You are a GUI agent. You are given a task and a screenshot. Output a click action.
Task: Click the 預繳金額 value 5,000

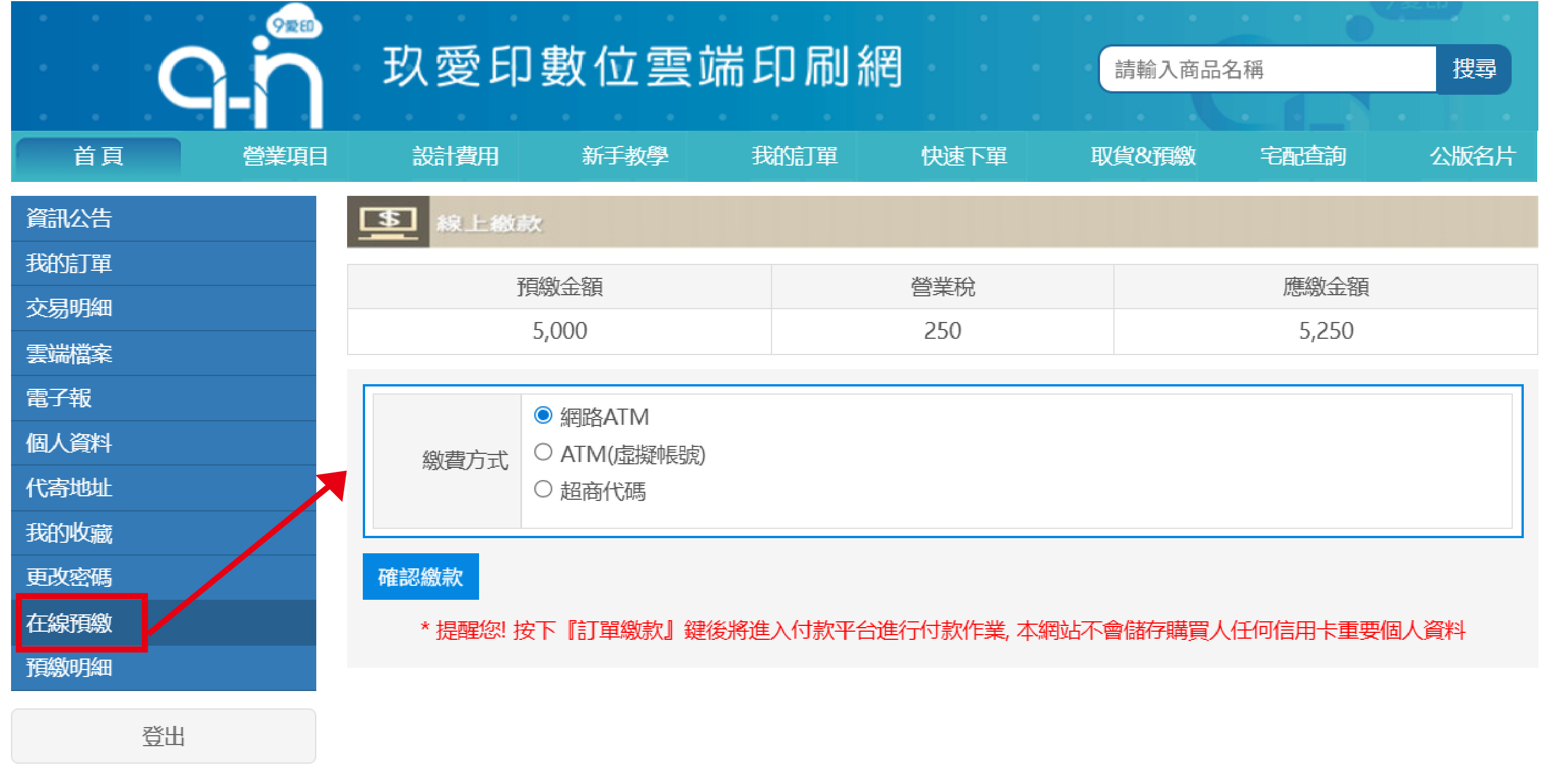coord(559,331)
